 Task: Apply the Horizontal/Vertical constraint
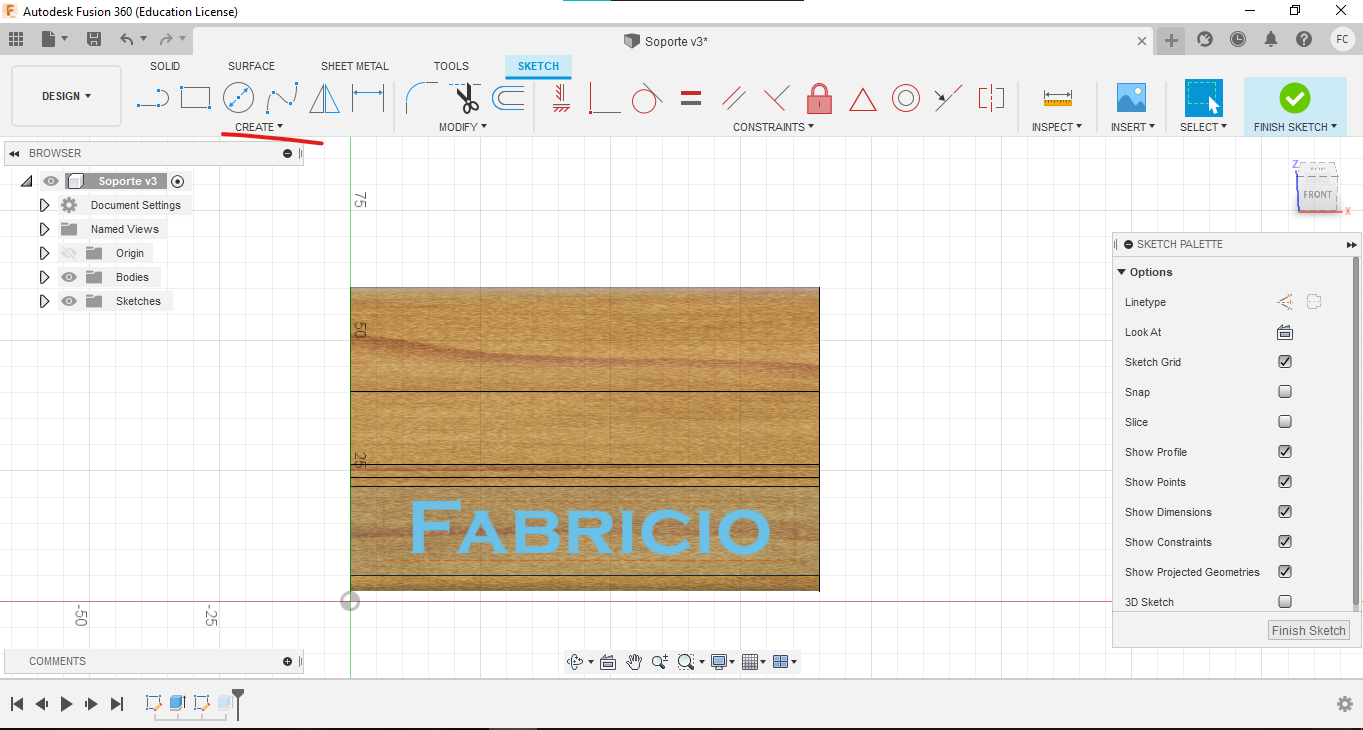coord(561,98)
